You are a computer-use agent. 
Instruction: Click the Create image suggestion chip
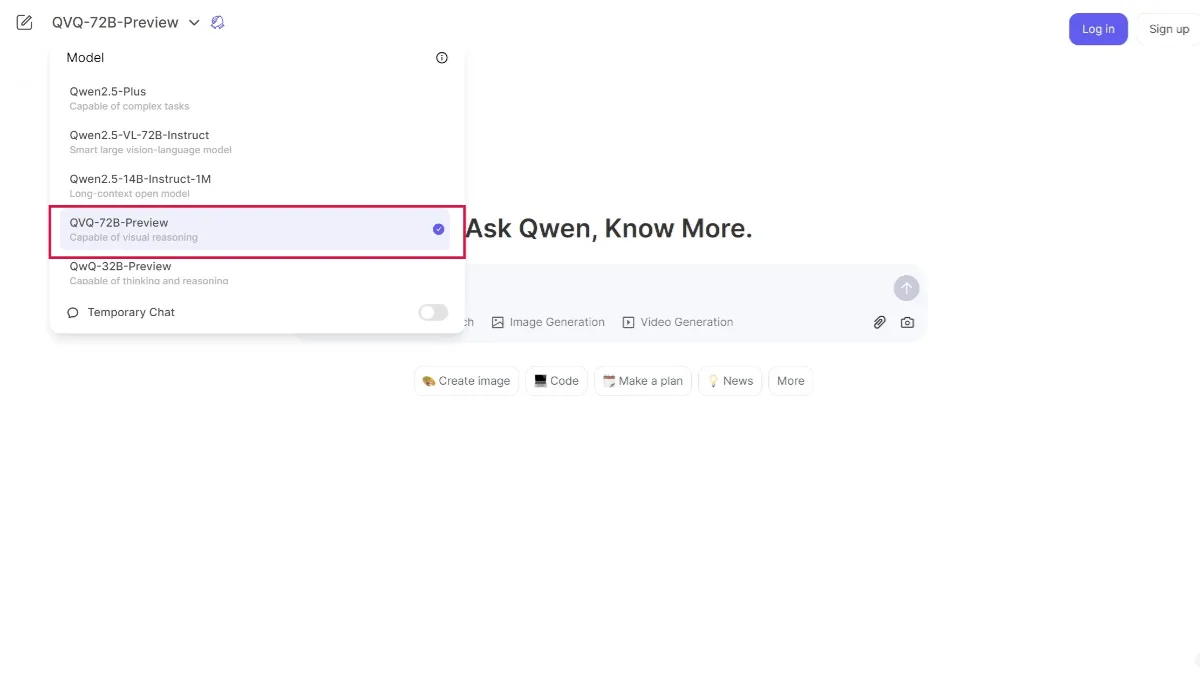(x=466, y=381)
